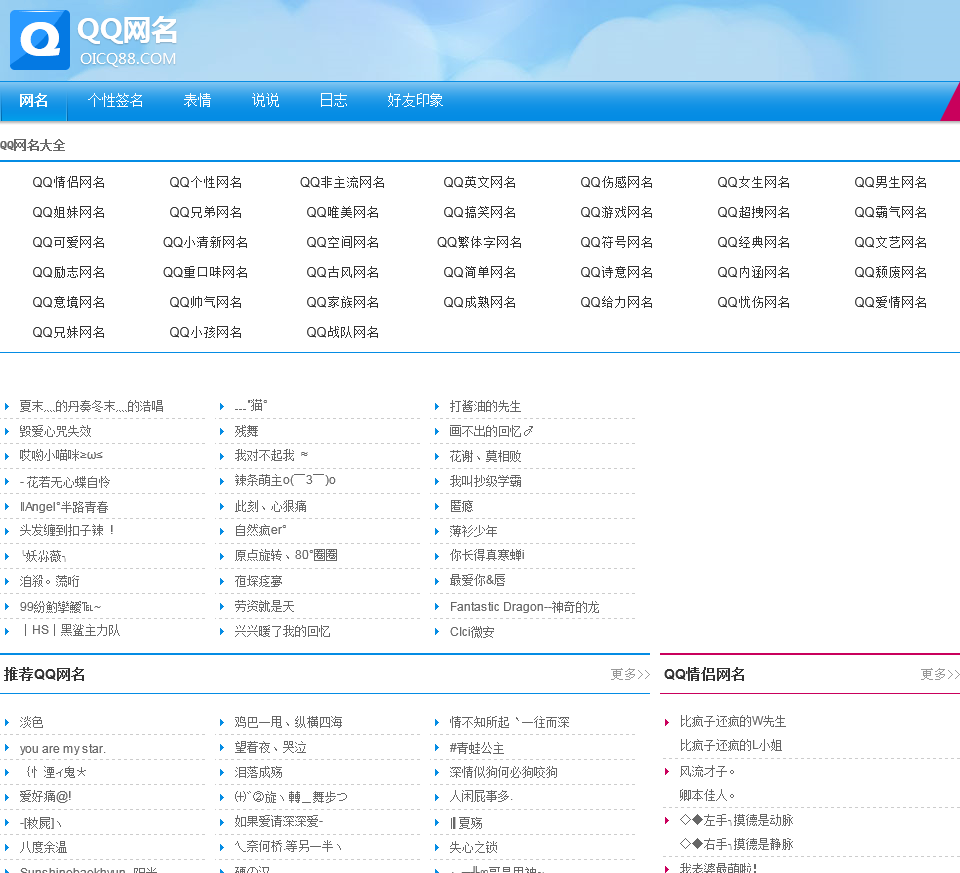960x873 pixels.
Task: Visit QQ颓废网名 category
Action: coord(890,272)
